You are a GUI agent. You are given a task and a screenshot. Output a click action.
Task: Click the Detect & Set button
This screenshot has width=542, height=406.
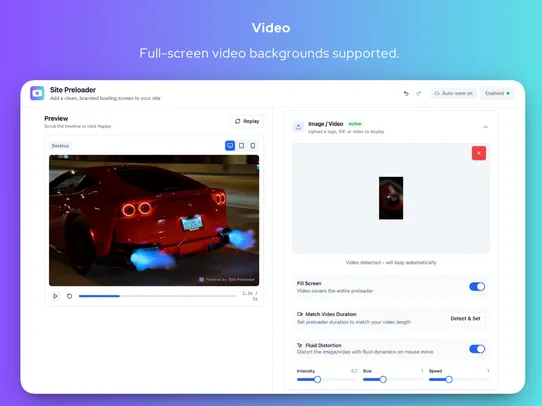(x=465, y=319)
